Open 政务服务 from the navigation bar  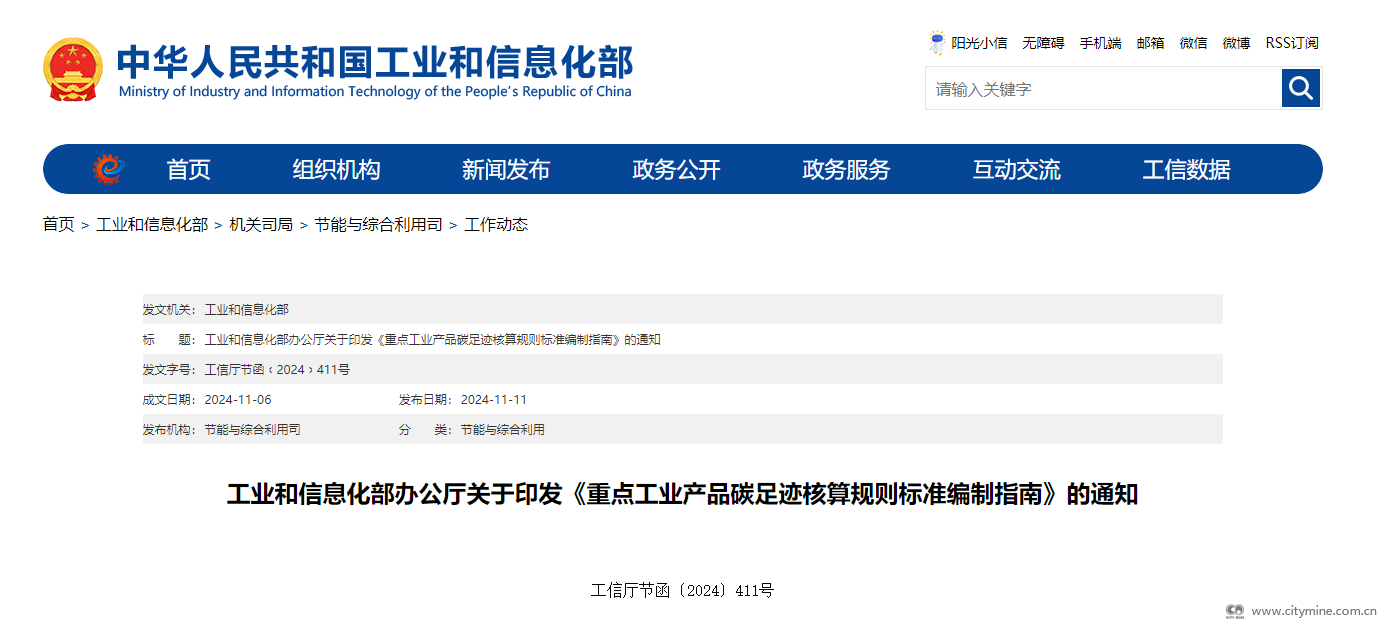(846, 170)
